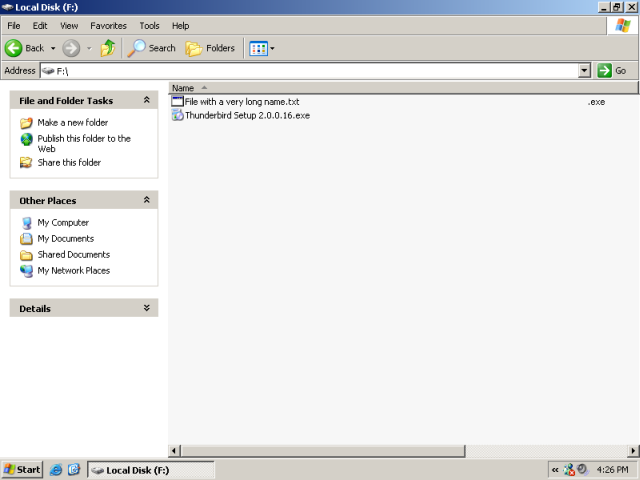Select File with a very long name.txt

pyautogui.click(x=242, y=102)
